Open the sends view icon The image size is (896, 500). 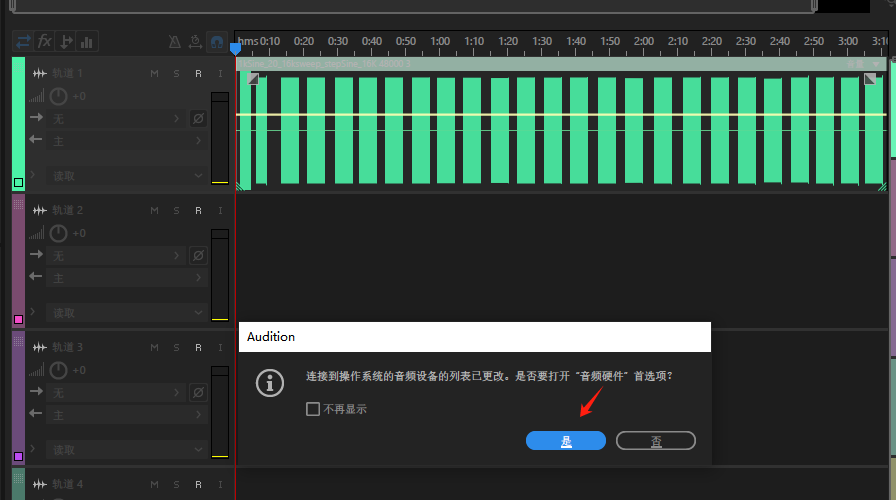click(x=66, y=42)
